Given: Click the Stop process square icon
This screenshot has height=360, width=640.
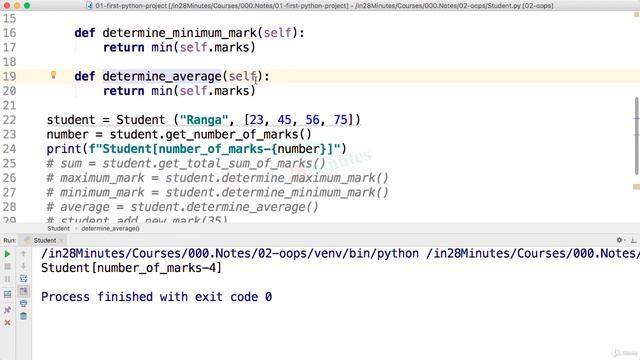Looking at the screenshot, I should pos(7,267).
